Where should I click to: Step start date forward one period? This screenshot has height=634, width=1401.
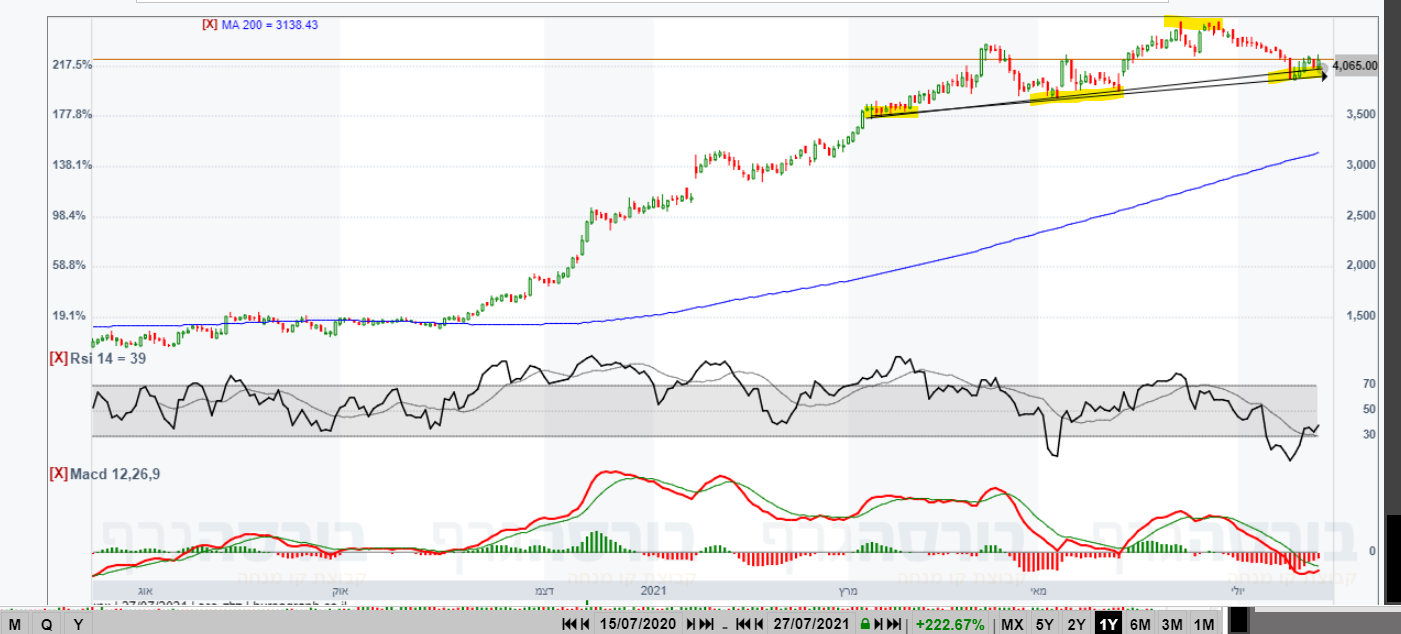coord(690,624)
